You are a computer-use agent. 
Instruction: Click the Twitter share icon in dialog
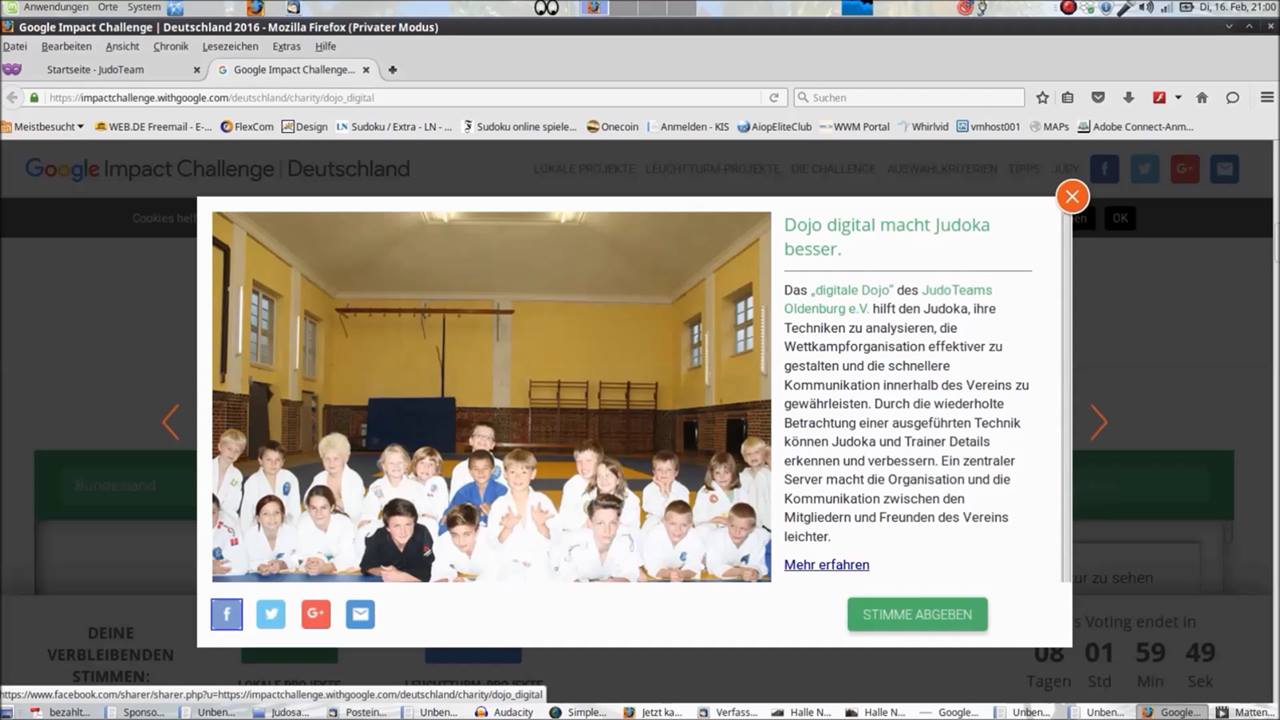pyautogui.click(x=271, y=614)
